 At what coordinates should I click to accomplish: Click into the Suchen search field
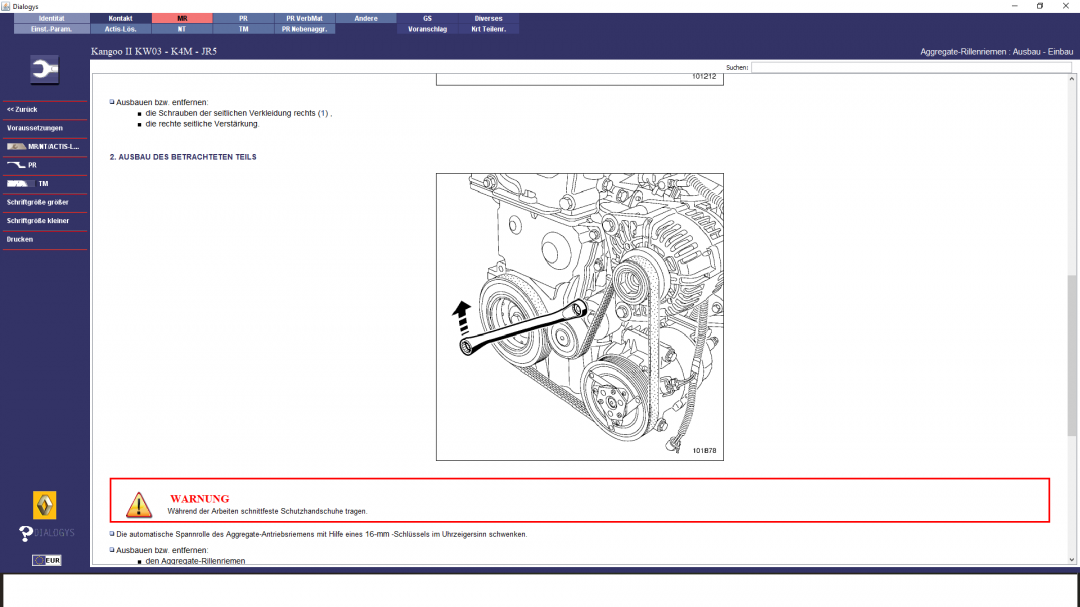[910, 68]
